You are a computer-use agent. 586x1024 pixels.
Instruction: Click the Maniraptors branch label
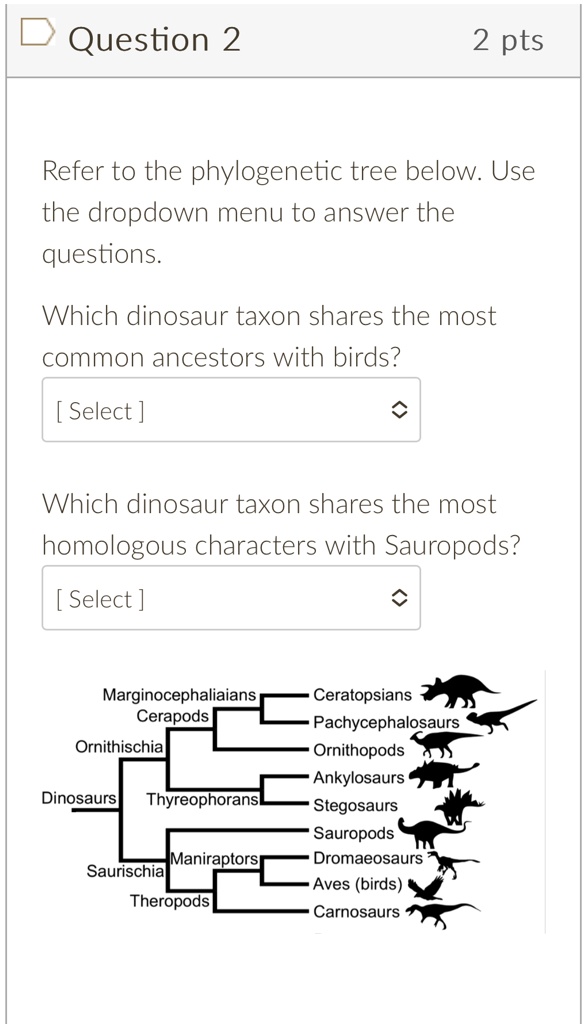pyautogui.click(x=214, y=856)
